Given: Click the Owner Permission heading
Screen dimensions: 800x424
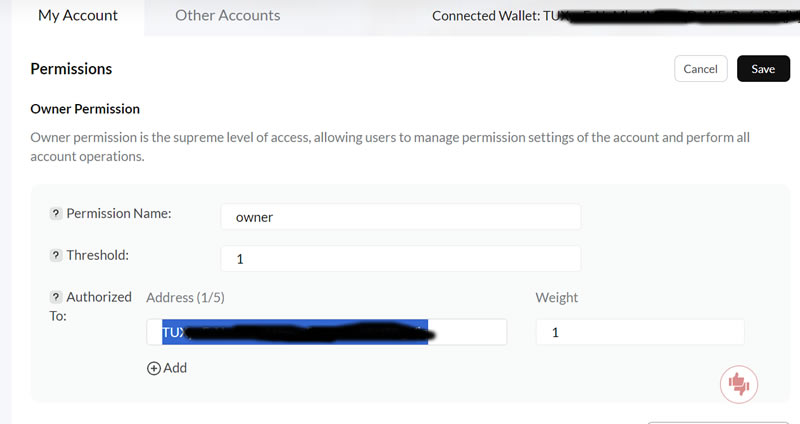Looking at the screenshot, I should 85,109.
